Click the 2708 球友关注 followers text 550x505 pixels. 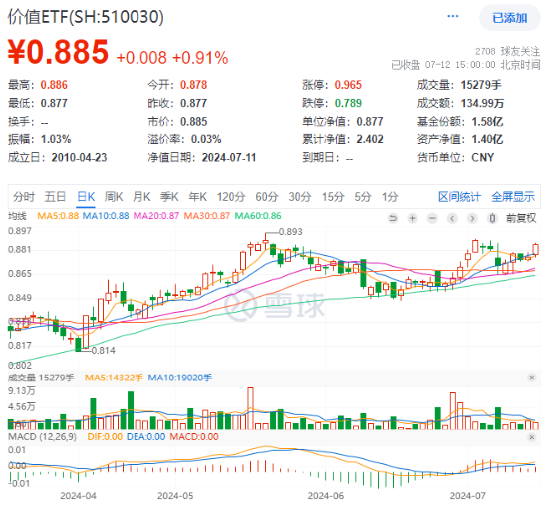click(x=507, y=52)
